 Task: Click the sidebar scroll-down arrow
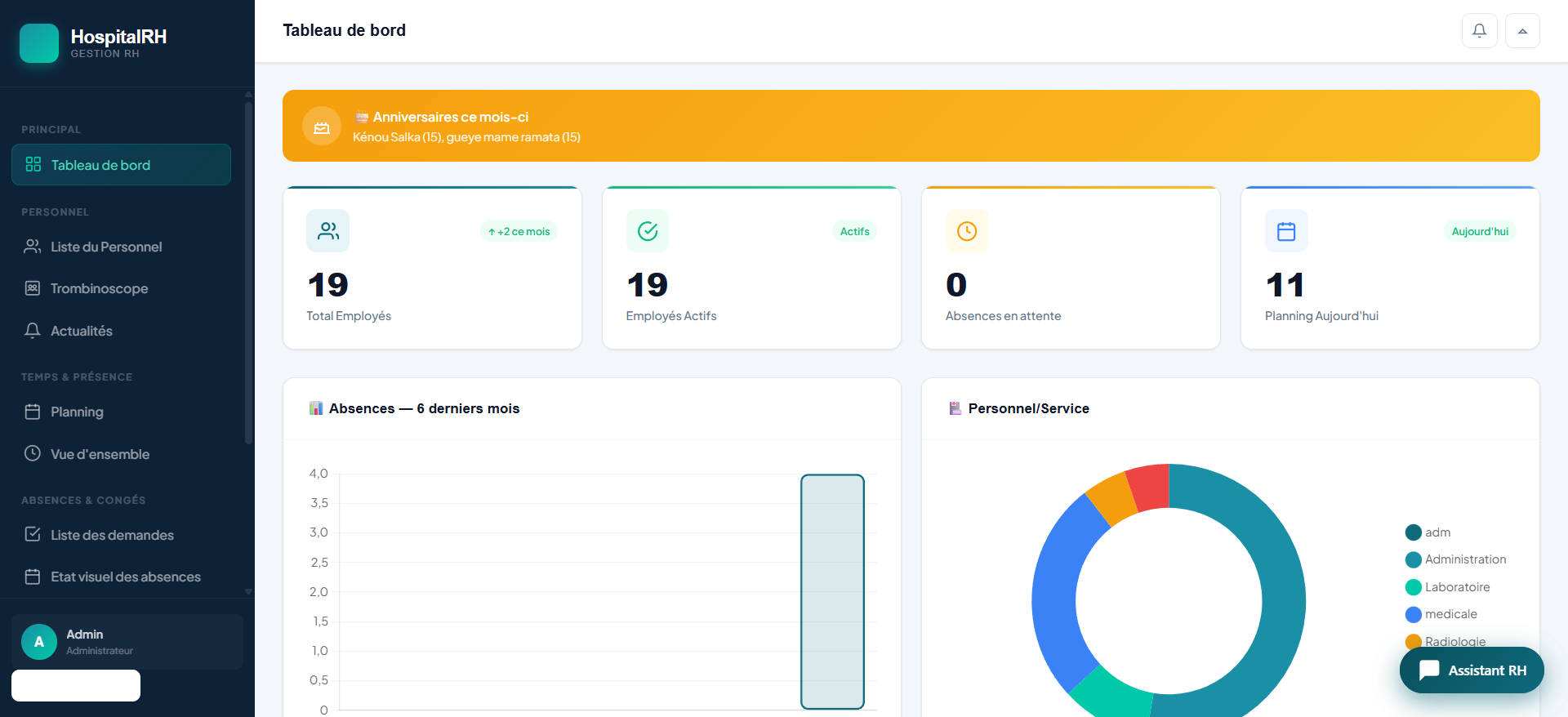point(248,591)
